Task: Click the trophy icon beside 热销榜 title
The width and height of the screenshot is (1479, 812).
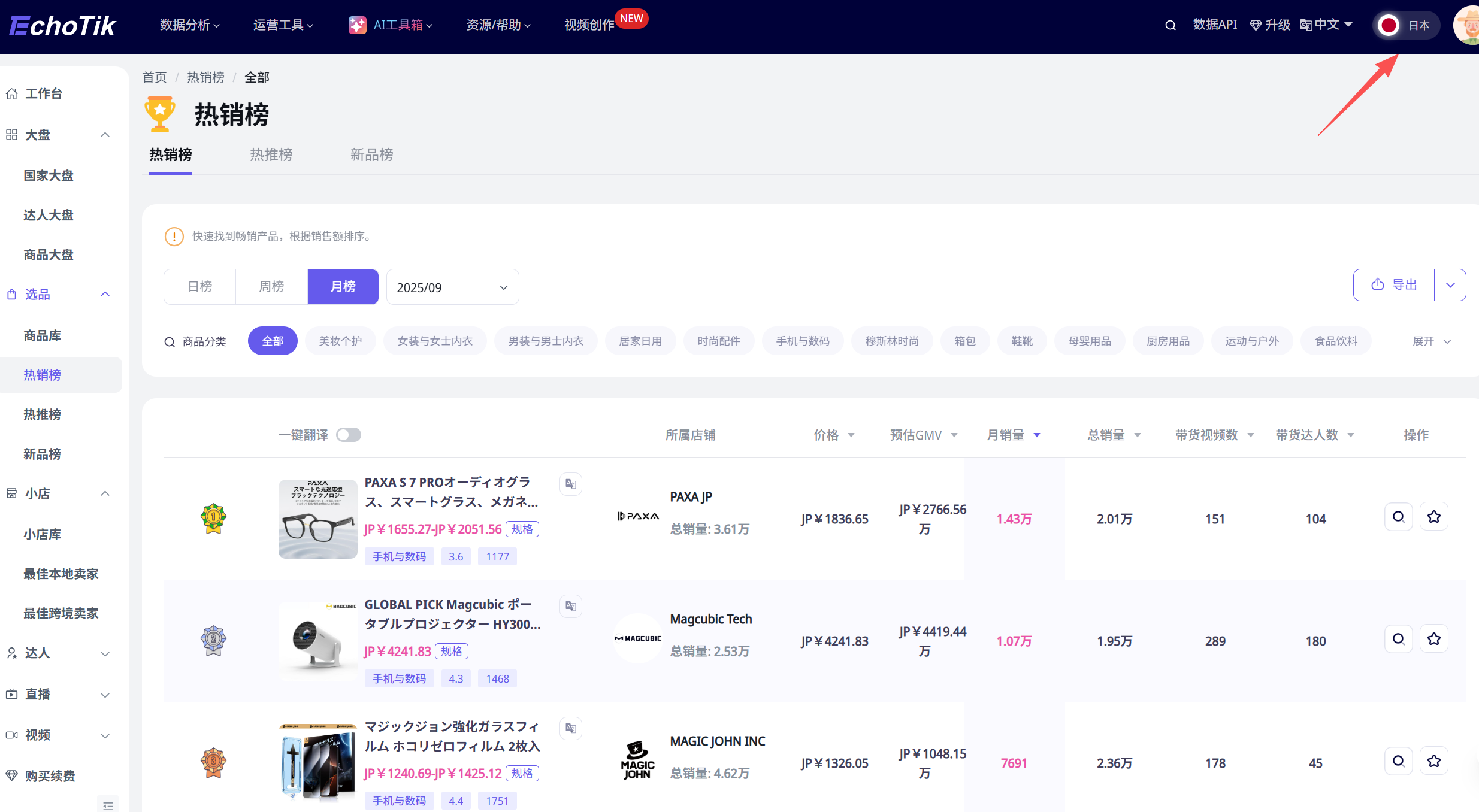Action: 159,113
